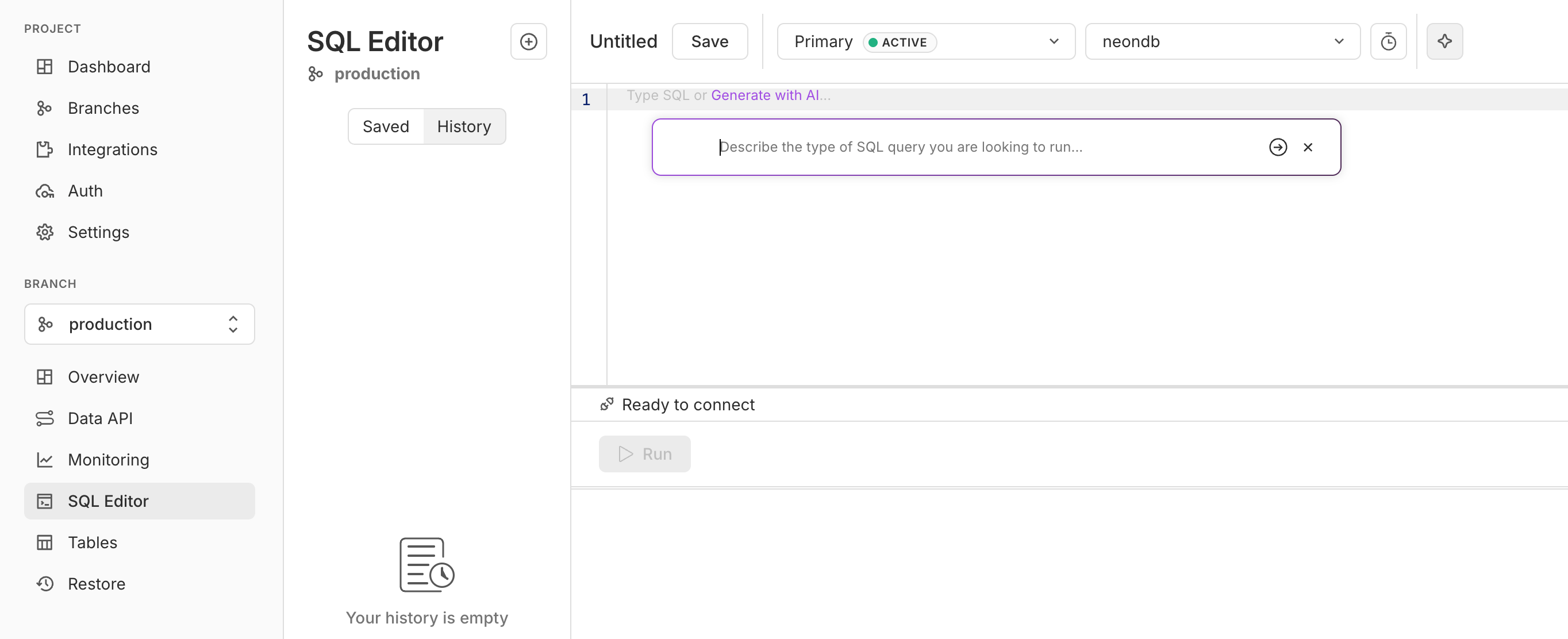Toggle the AI sparkle assistant button

click(1444, 41)
